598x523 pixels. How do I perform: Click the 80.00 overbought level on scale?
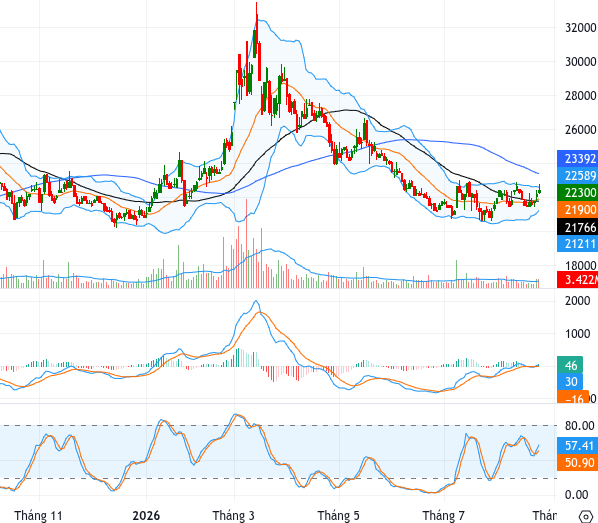(x=579, y=425)
